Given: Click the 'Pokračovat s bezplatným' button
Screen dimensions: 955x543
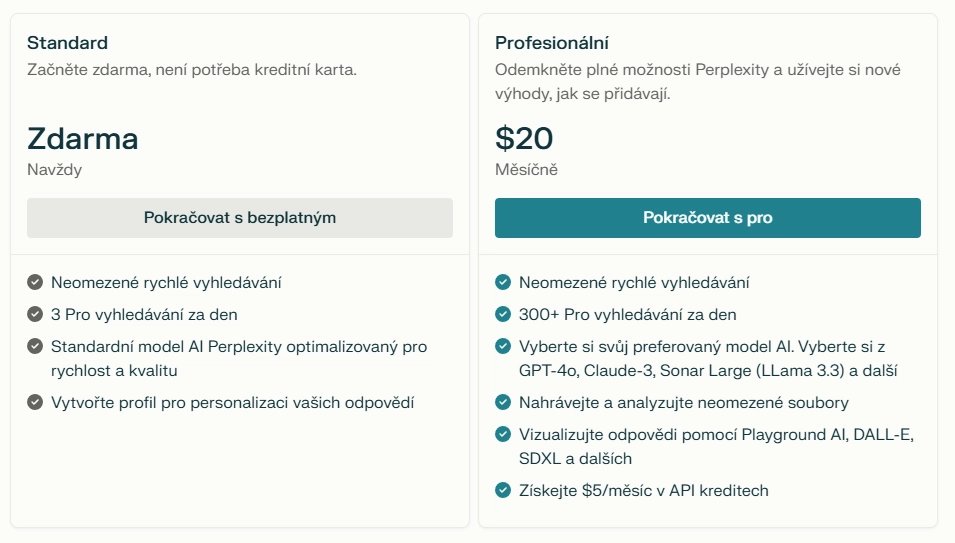Looking at the screenshot, I should [240, 218].
